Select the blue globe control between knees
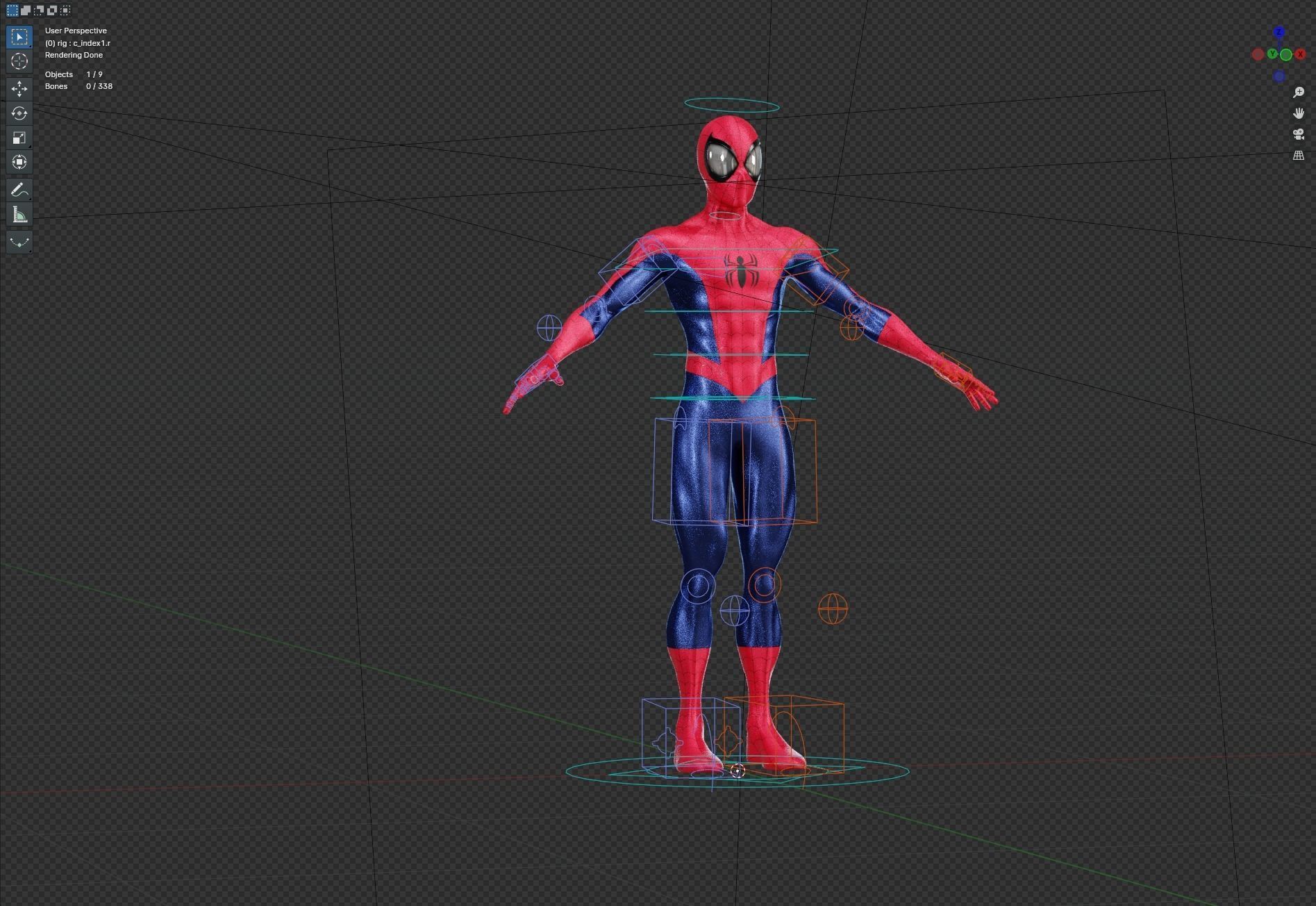This screenshot has width=1316, height=906. pos(734,610)
